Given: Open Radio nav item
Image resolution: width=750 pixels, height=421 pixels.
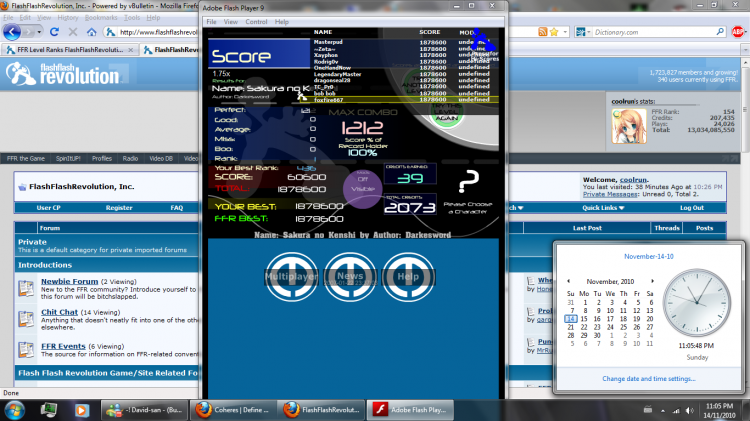Looking at the screenshot, I should (130, 158).
